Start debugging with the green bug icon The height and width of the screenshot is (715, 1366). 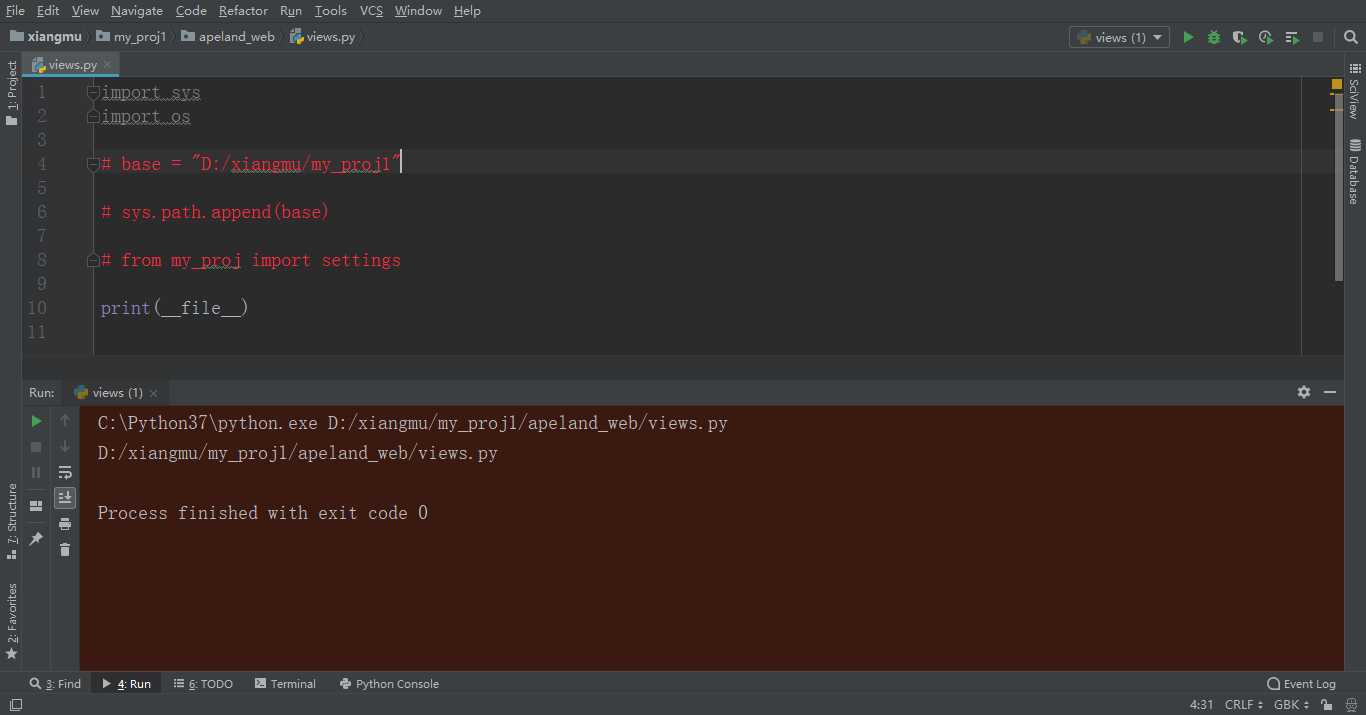1214,37
